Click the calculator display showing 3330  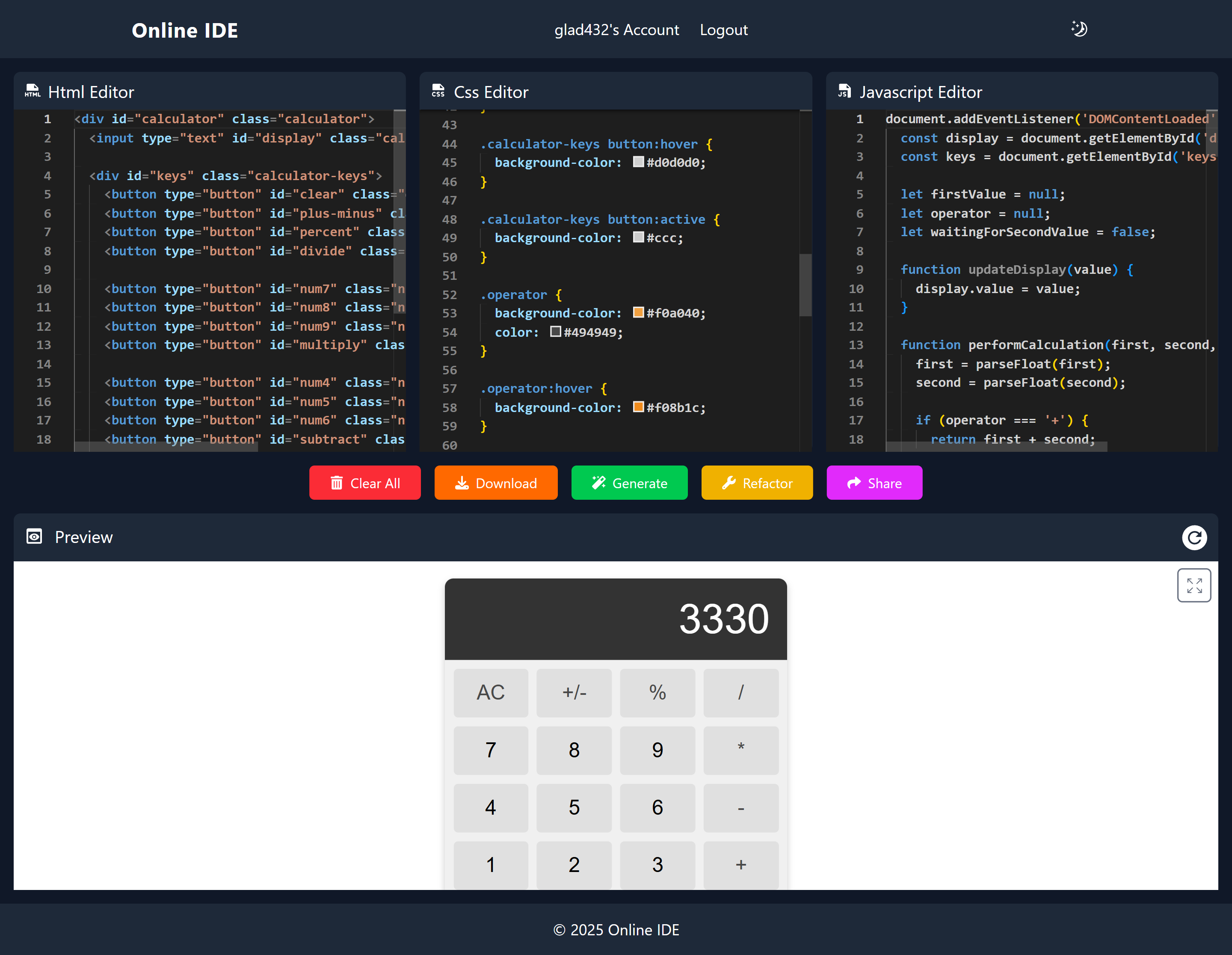click(x=616, y=619)
